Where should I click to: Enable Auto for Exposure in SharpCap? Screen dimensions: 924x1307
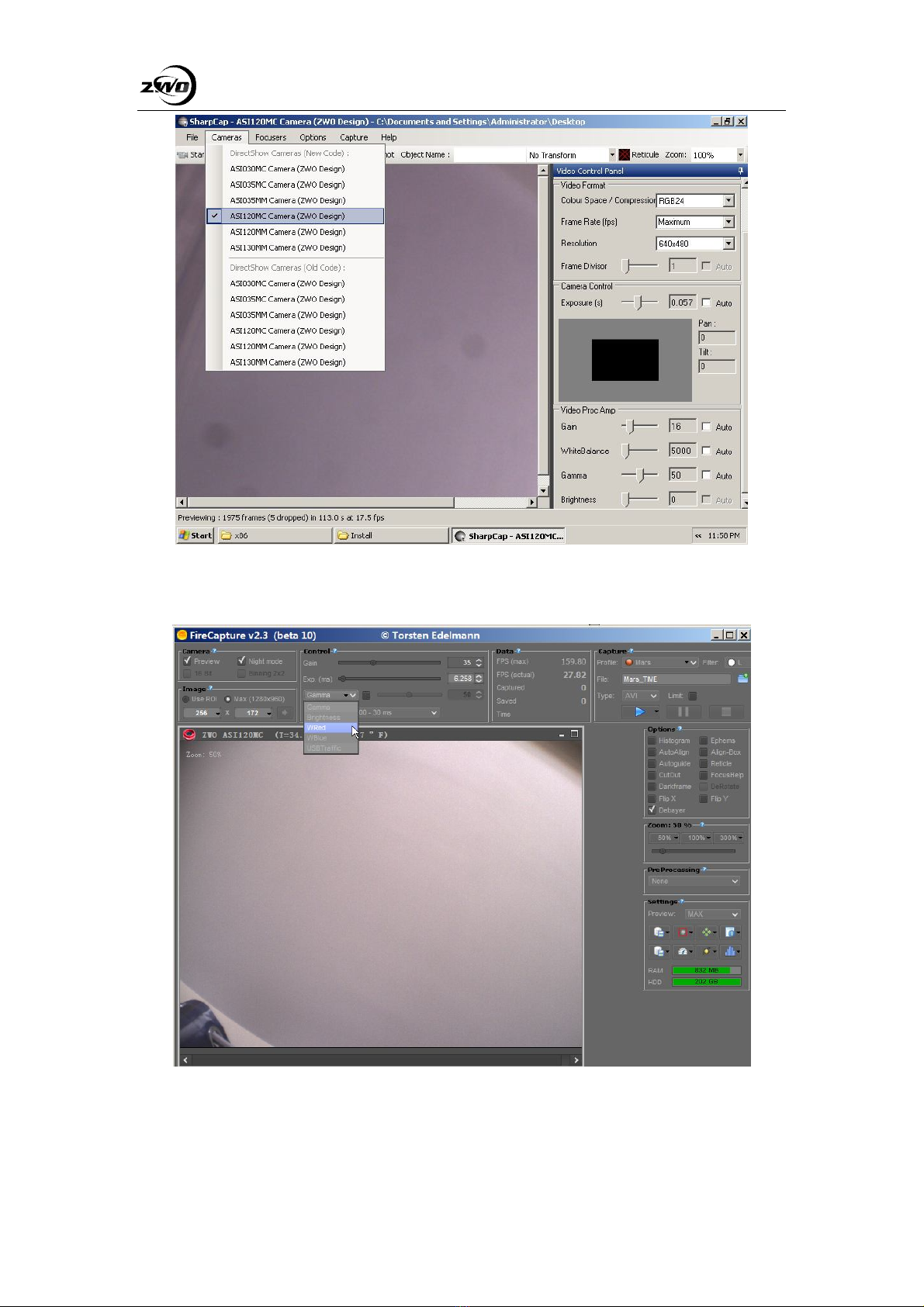point(706,303)
